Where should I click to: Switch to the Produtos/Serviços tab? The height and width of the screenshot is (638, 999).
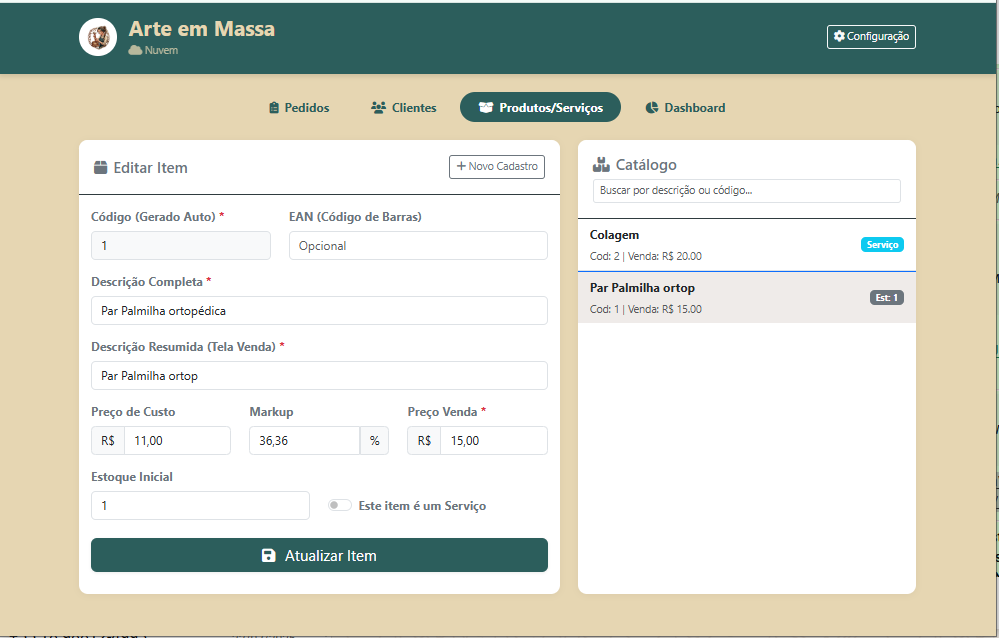coord(540,108)
